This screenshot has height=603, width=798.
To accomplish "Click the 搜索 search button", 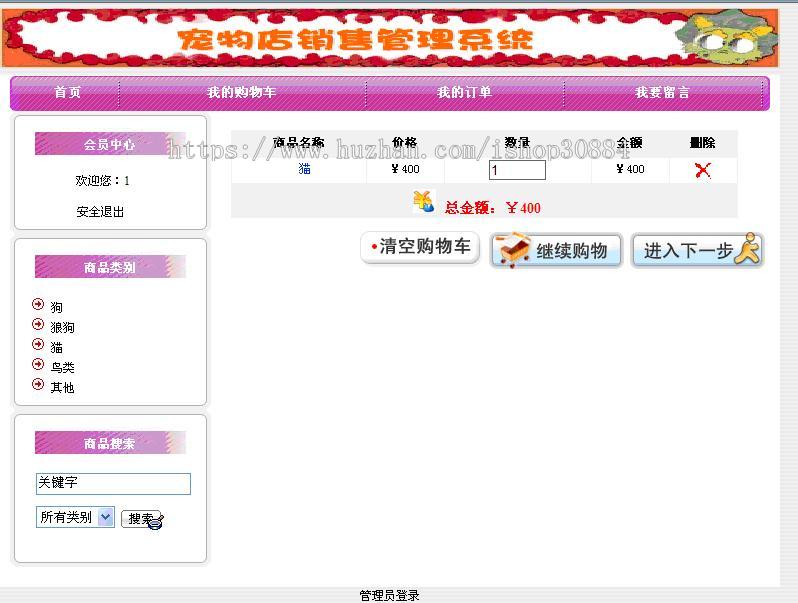I will pyautogui.click(x=142, y=519).
